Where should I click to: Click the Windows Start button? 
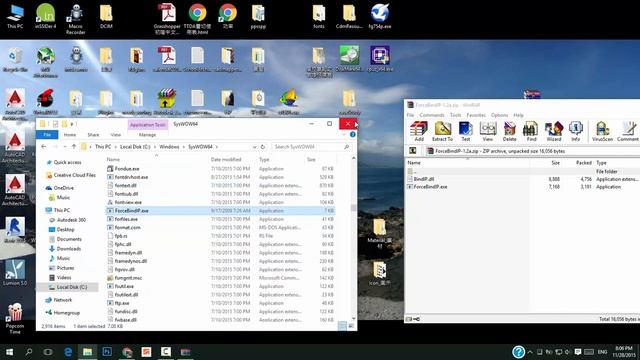[9, 352]
